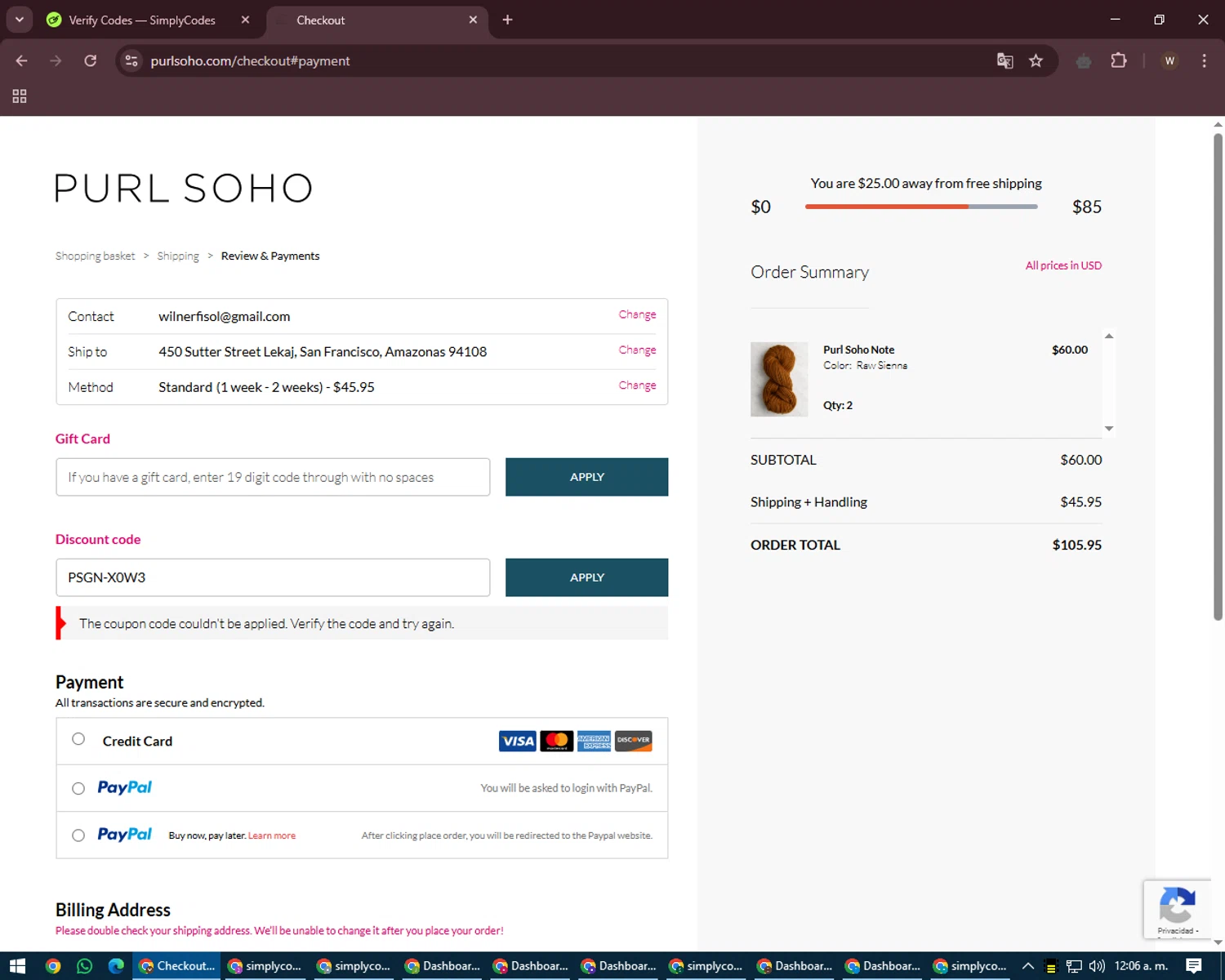The image size is (1225, 980).
Task: Change the shipping Method
Action: (637, 385)
